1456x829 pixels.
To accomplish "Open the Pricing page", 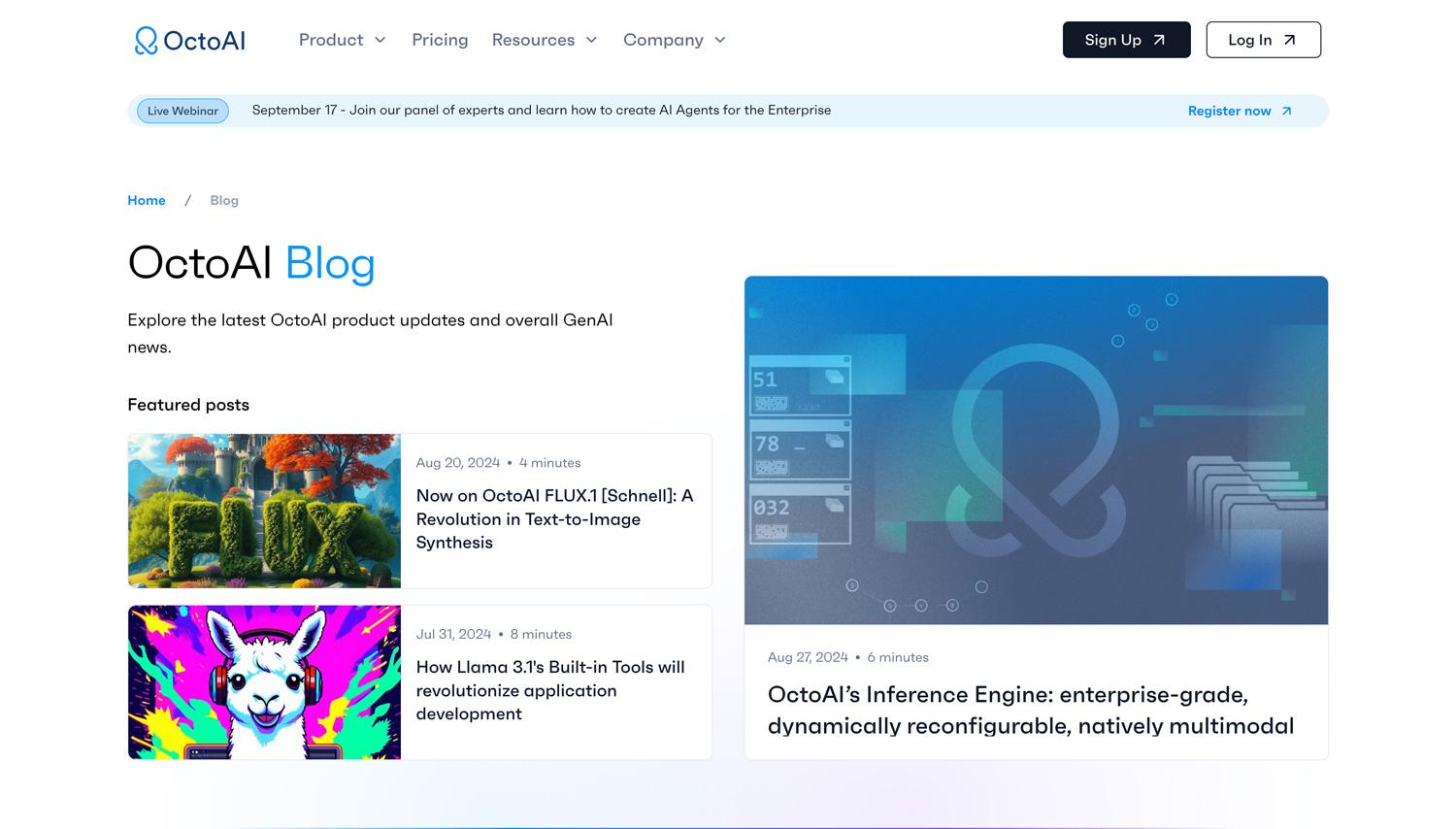I will click(x=440, y=40).
